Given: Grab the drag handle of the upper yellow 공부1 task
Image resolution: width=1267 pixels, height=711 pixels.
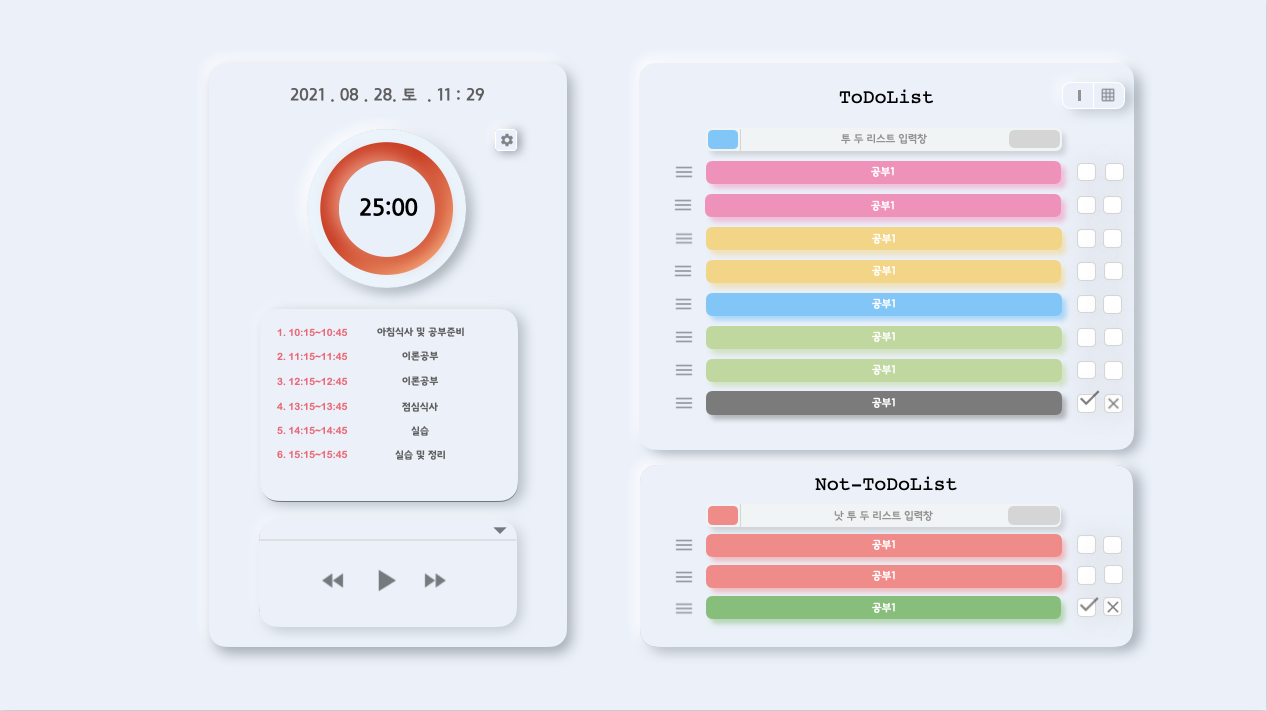Looking at the screenshot, I should (x=684, y=238).
